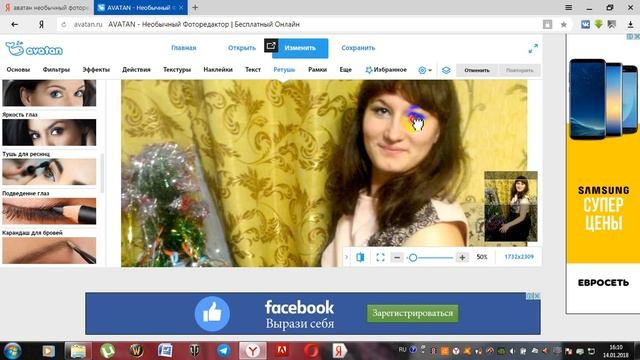Open the Главная page
Screen dimensions: 640x360
click(184, 48)
